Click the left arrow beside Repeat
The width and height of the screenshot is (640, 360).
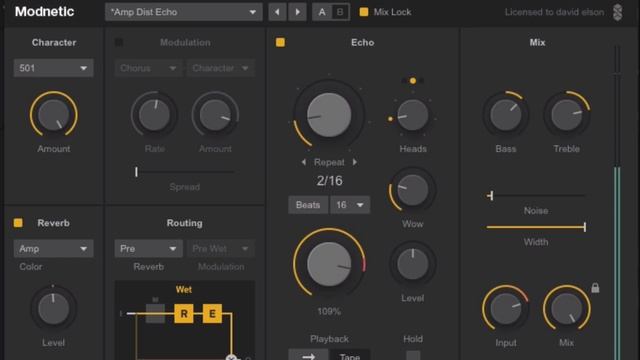tap(304, 162)
